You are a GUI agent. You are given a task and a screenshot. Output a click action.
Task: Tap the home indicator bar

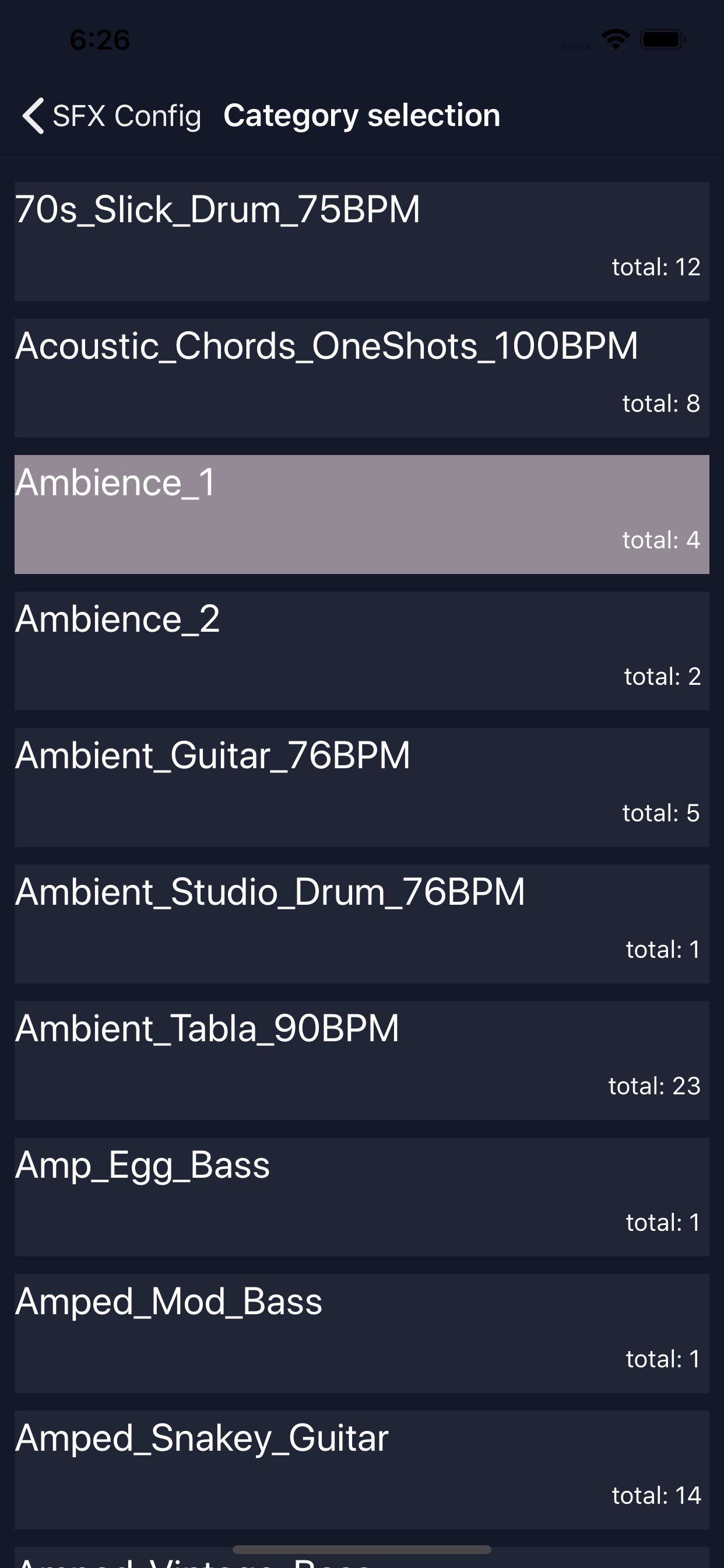tap(362, 1549)
